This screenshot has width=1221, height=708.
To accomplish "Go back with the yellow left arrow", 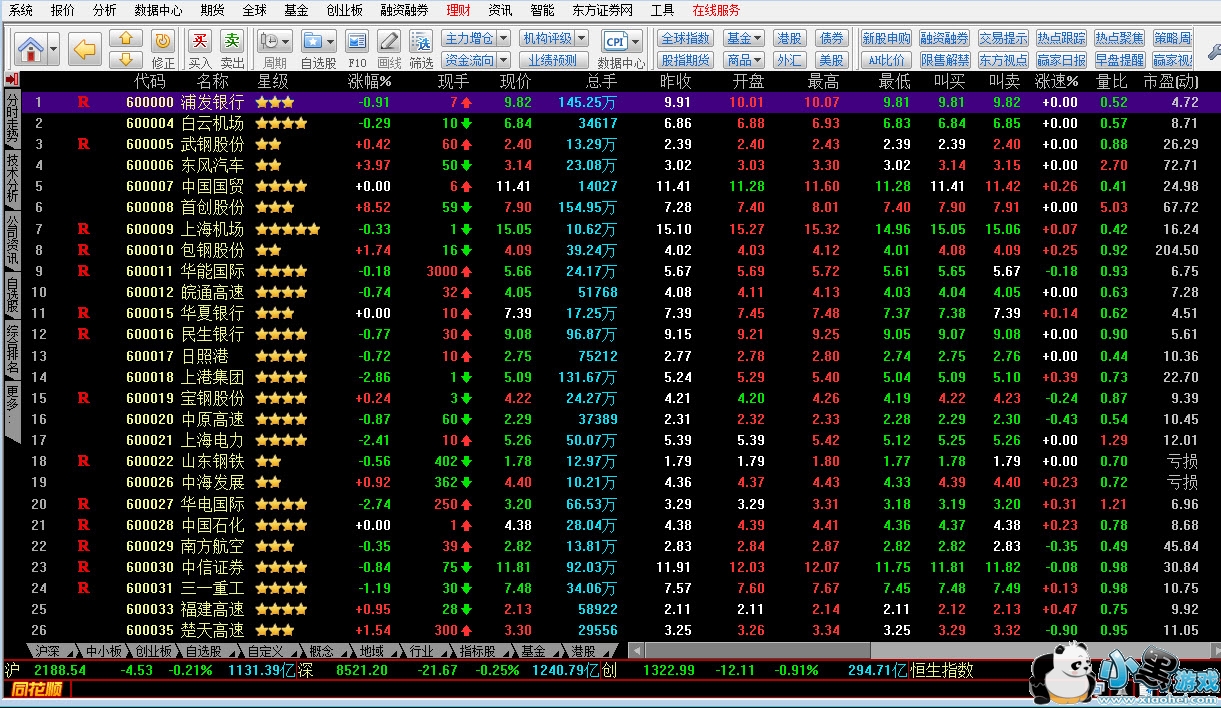I will coord(85,48).
